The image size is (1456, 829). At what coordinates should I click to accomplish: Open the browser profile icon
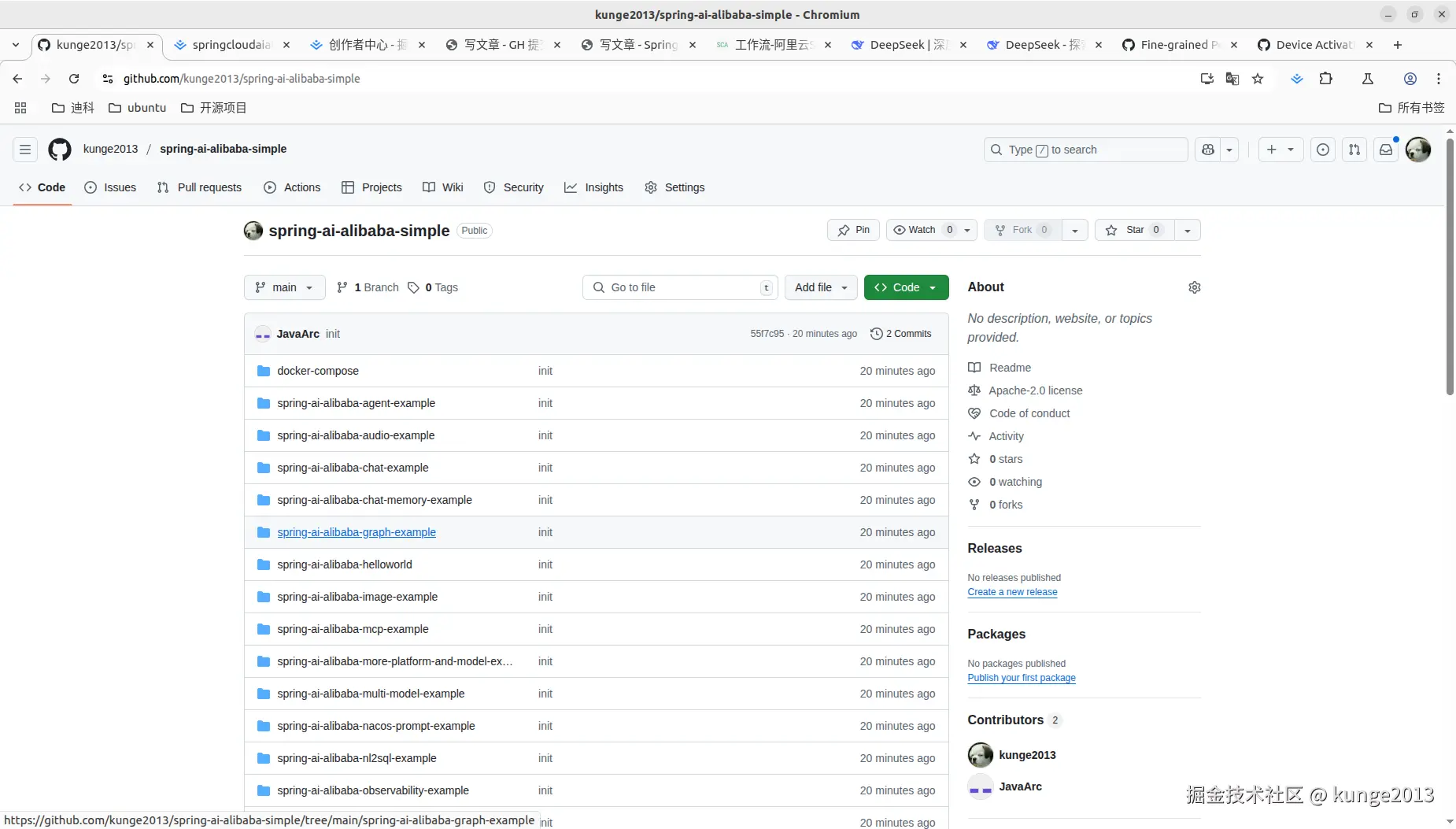pyautogui.click(x=1410, y=79)
